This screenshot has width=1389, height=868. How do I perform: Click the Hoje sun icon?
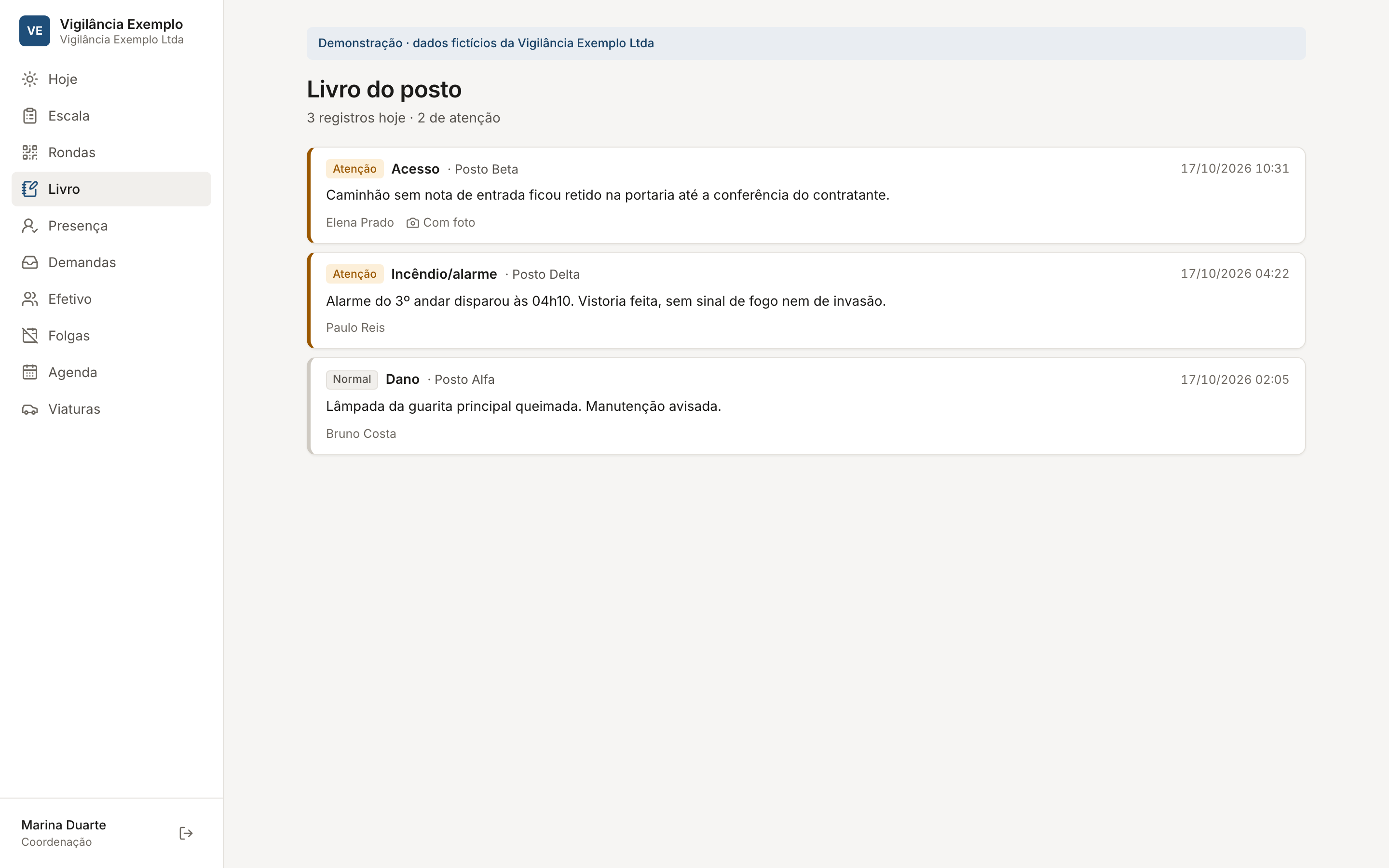(30, 79)
